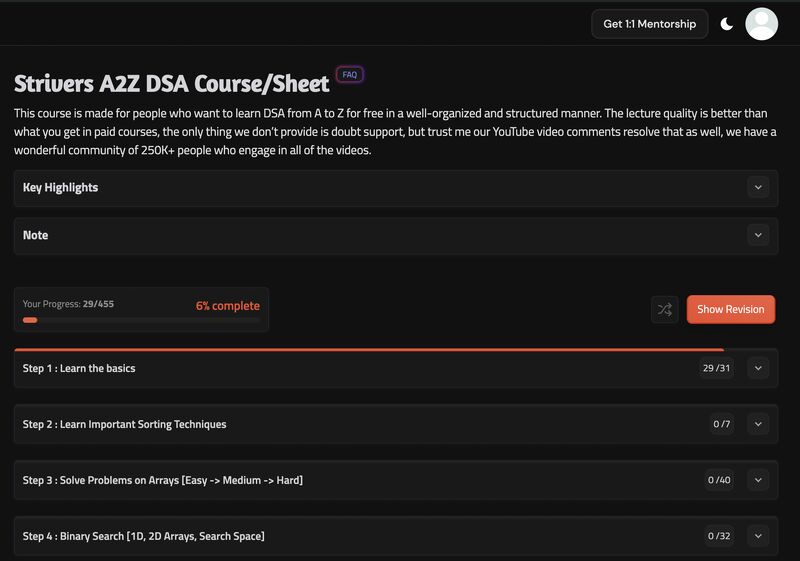Image resolution: width=800 pixels, height=561 pixels.
Task: Expand Step 4 chevron arrow
Action: point(758,536)
